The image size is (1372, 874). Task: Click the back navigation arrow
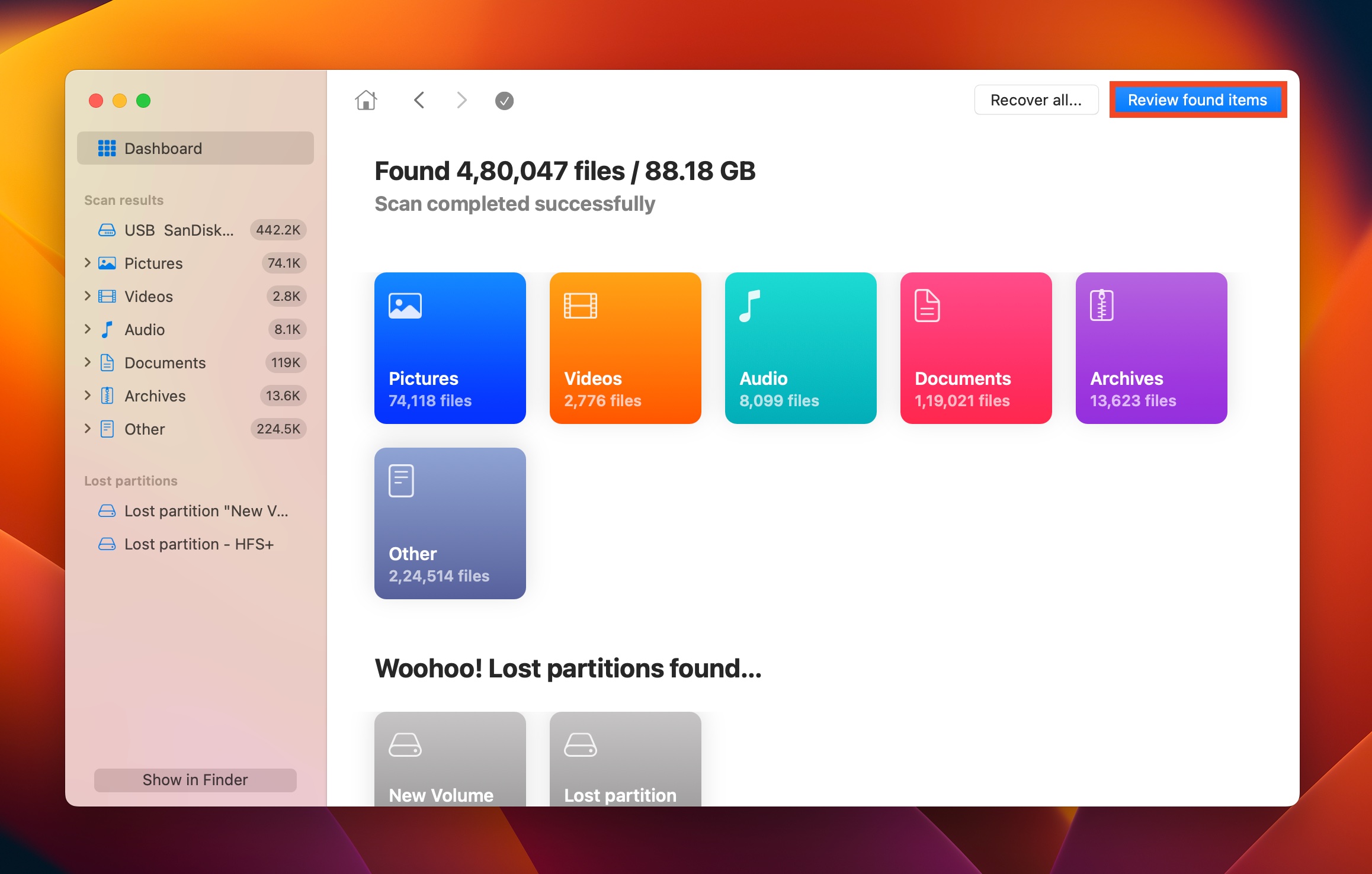point(421,99)
